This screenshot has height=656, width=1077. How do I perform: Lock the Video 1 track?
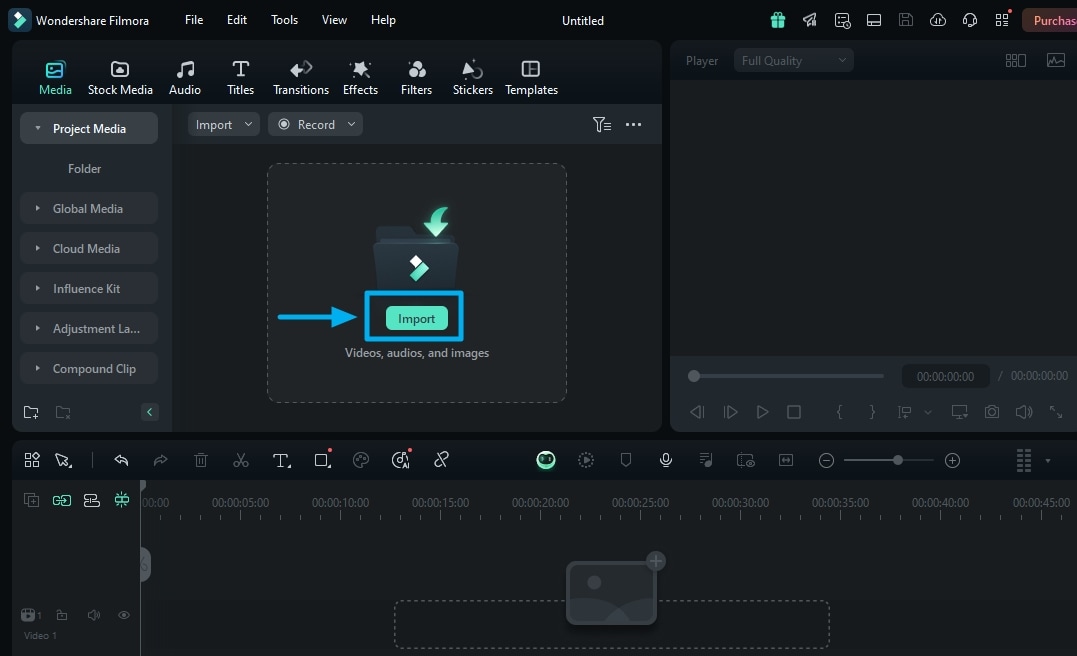tap(62, 615)
